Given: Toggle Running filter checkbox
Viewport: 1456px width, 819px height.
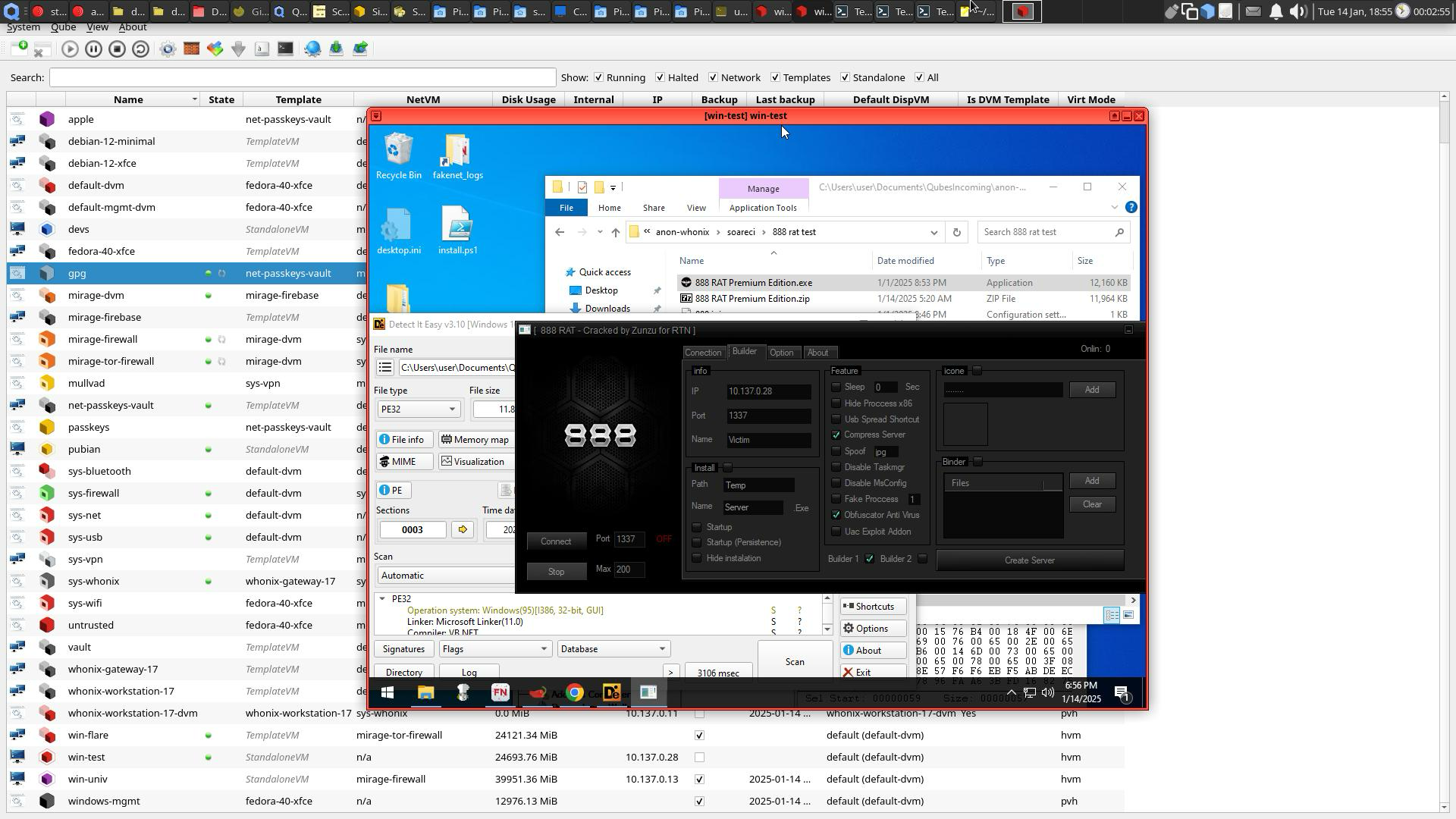Looking at the screenshot, I should pyautogui.click(x=599, y=77).
